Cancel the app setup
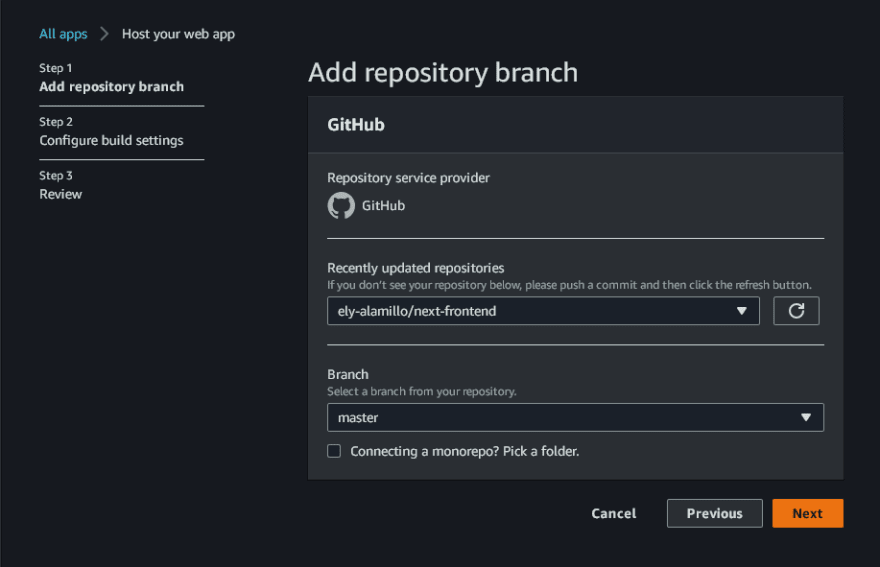Screen dimensions: 880x567 613,513
